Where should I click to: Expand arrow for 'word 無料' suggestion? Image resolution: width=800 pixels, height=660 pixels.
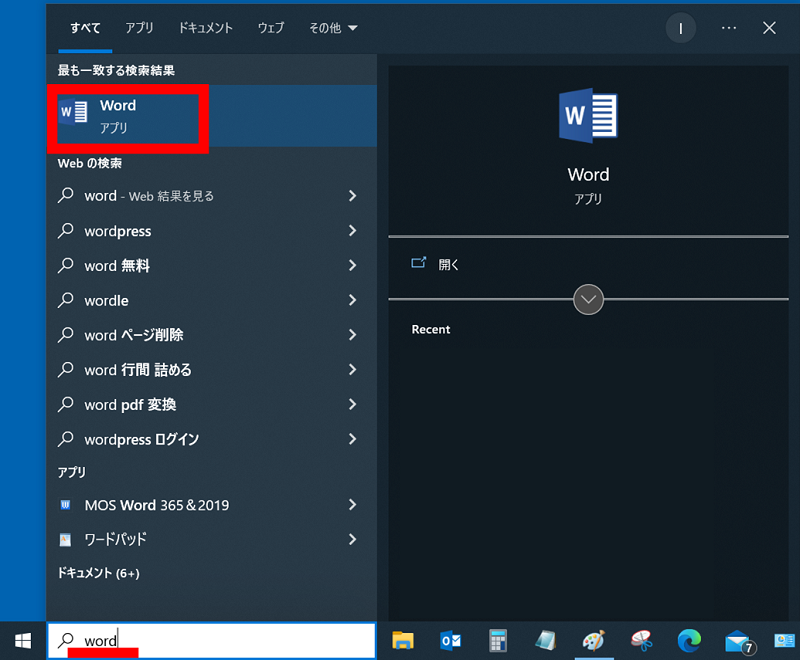[353, 265]
